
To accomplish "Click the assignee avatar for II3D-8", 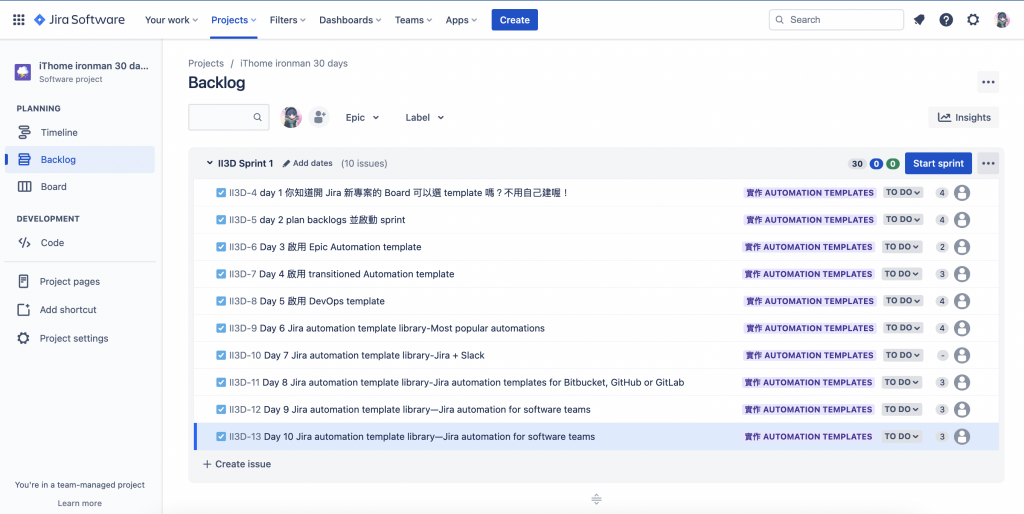I will click(961, 301).
